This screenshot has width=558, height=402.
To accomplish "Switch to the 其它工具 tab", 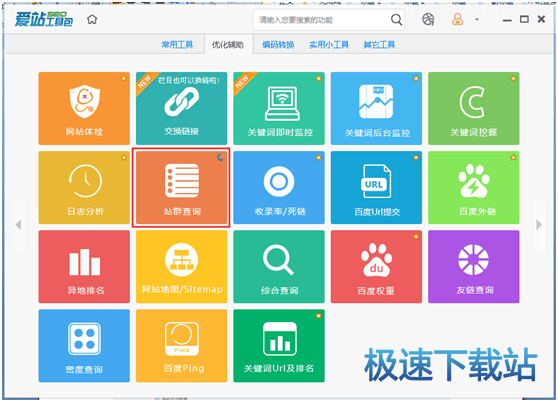I will click(379, 45).
